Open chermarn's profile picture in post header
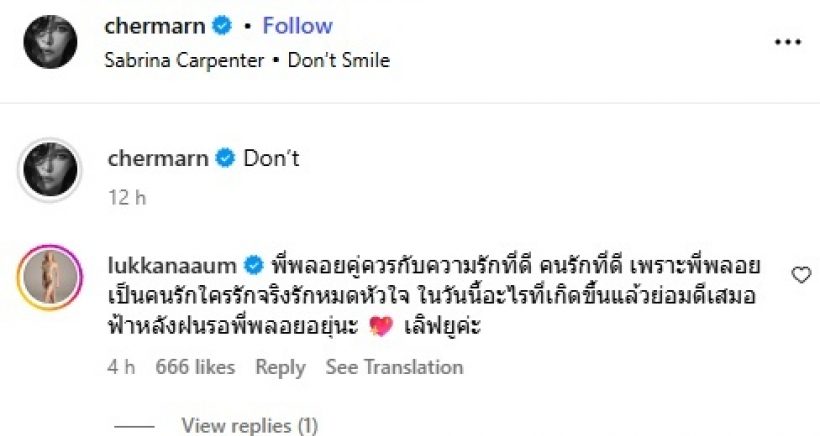Screen dimensions: 820x436 pos(48,40)
